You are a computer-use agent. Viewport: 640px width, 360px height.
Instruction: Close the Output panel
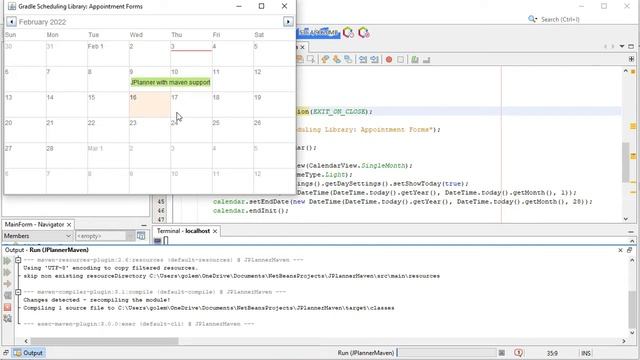tap(620, 250)
